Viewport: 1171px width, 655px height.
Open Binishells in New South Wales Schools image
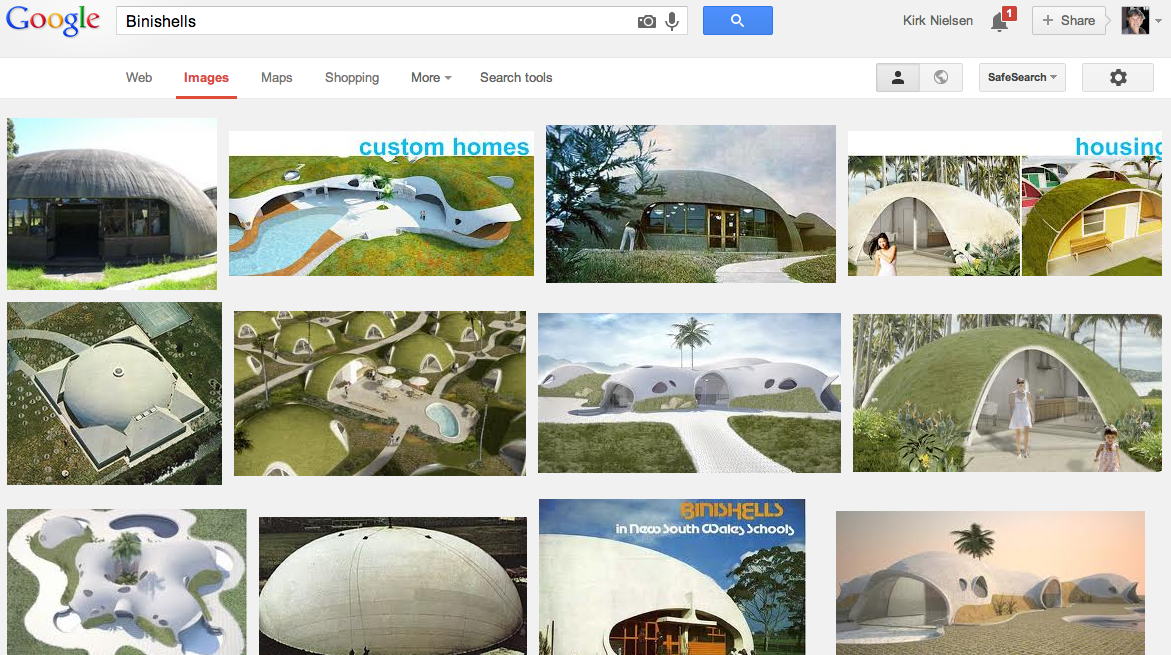tap(672, 577)
